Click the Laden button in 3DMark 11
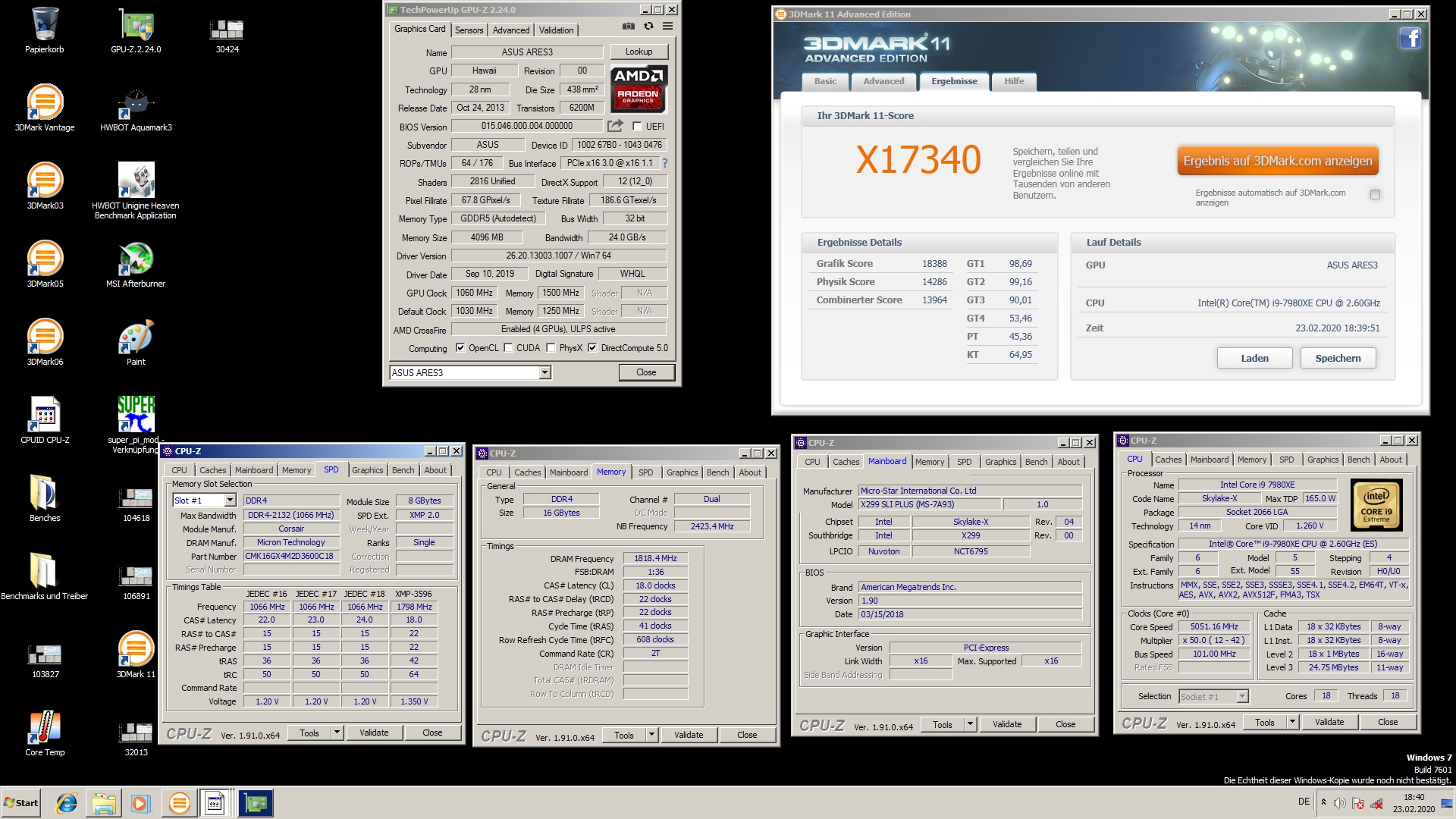The image size is (1456, 819). click(1254, 358)
